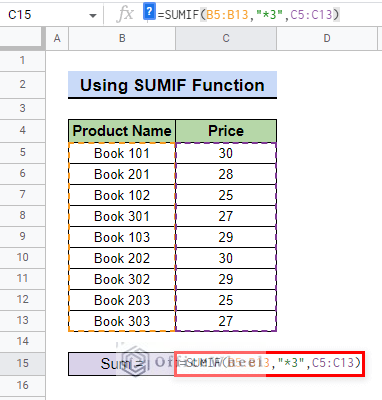The image size is (382, 400).
Task: Select cell containing Book 302
Action: tap(122, 279)
